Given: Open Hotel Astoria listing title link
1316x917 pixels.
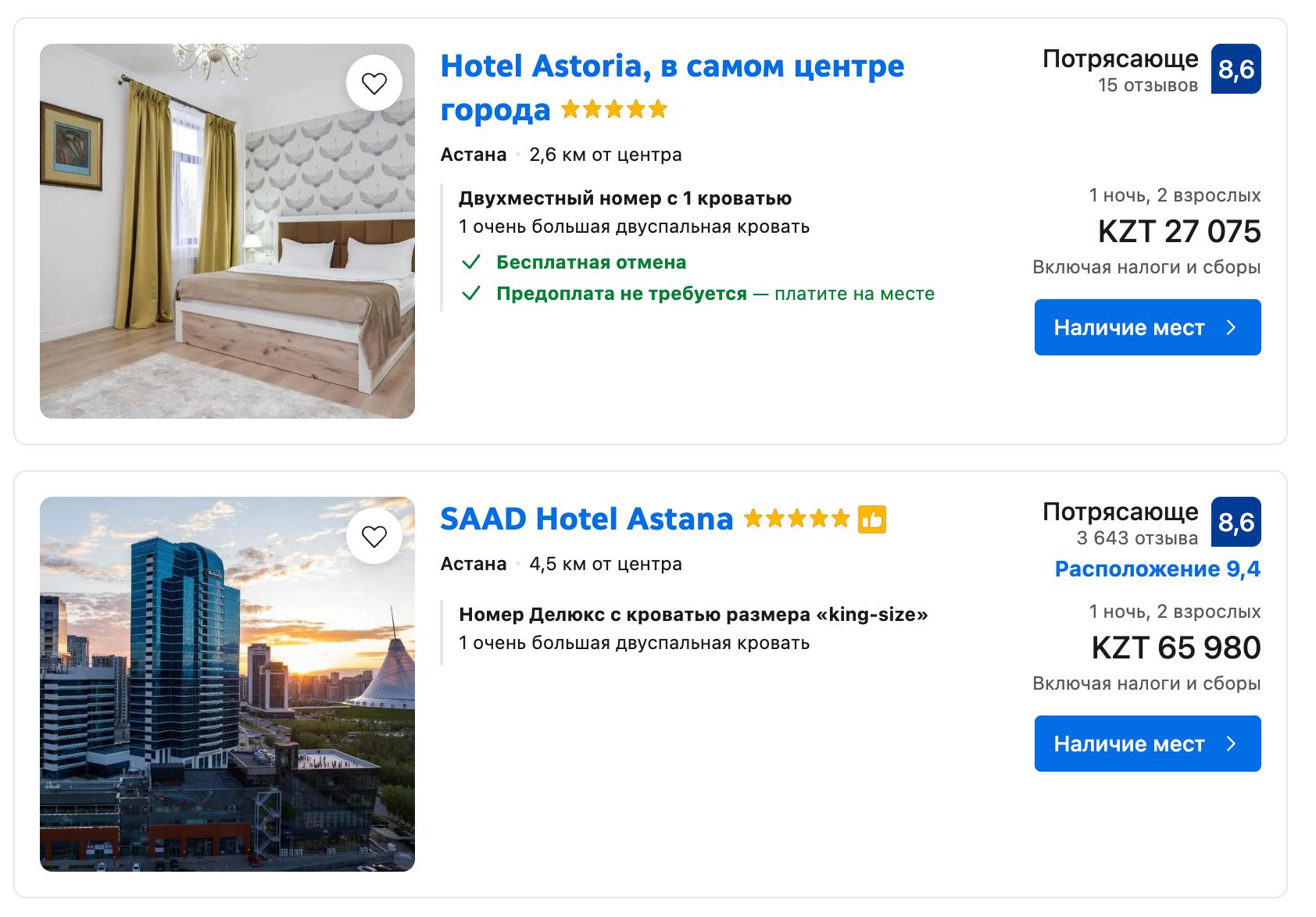Looking at the screenshot, I should coord(671,66).
